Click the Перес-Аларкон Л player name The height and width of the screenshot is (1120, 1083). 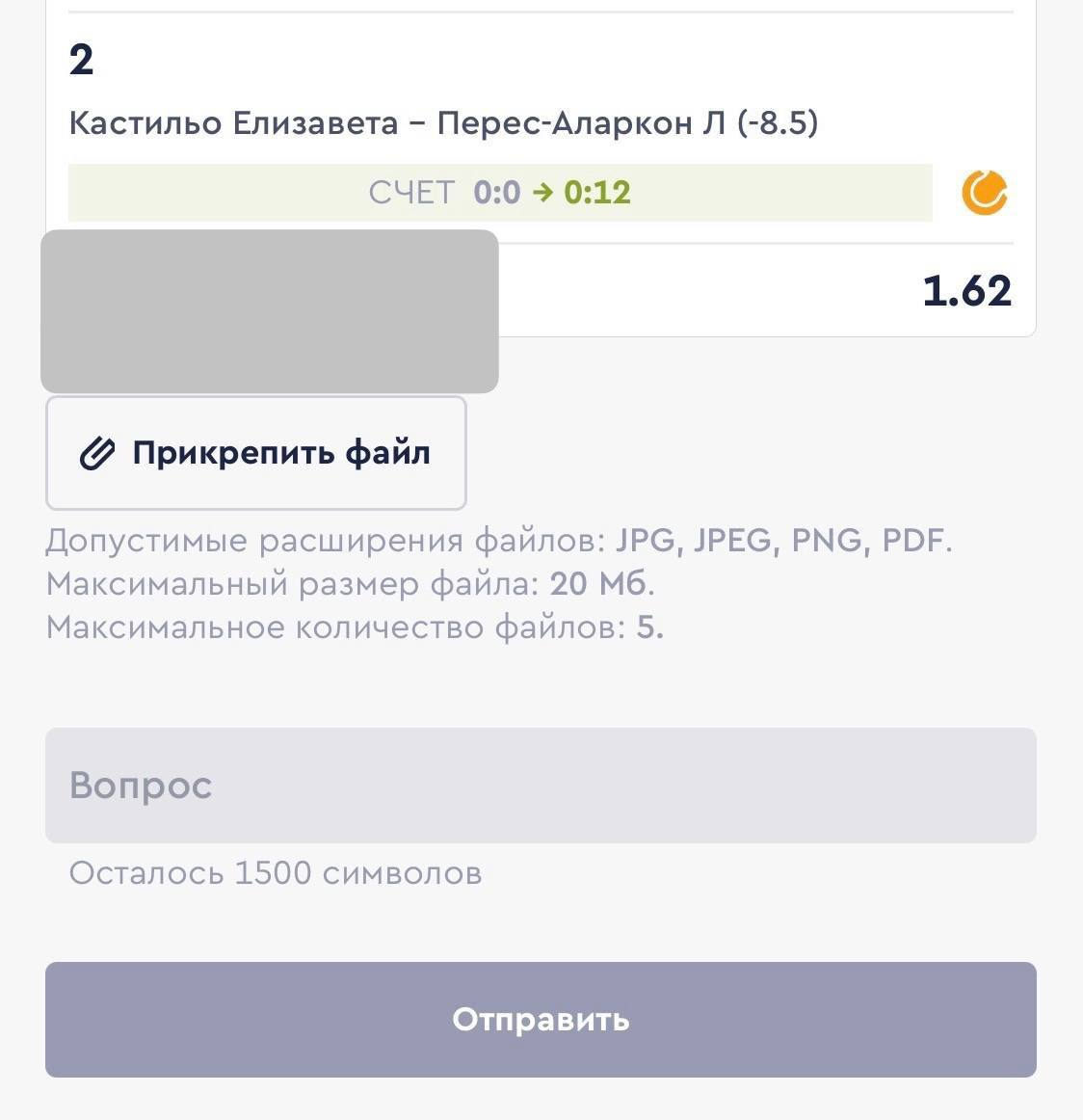click(x=581, y=123)
